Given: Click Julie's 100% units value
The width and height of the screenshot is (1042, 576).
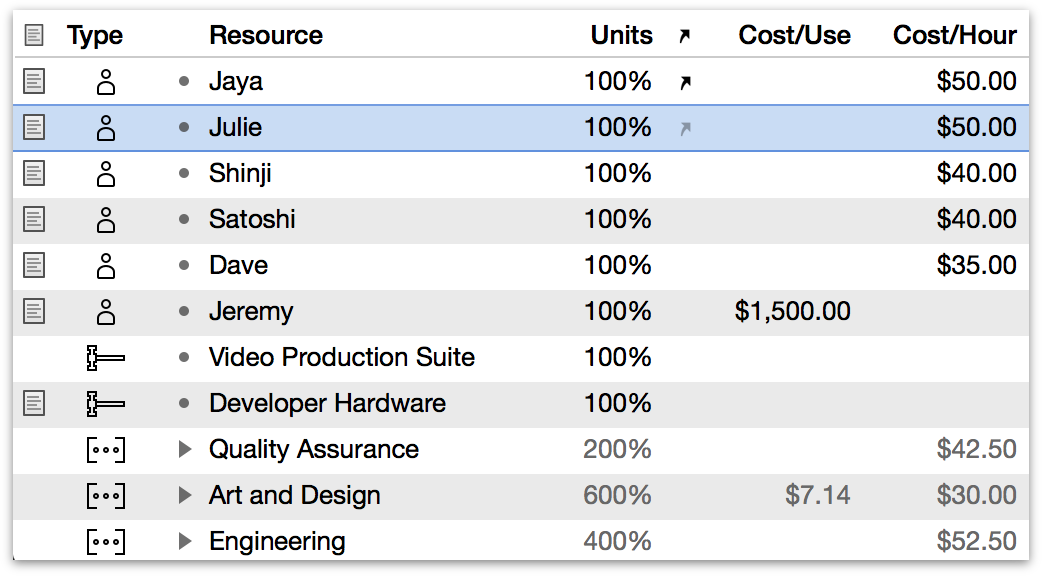Looking at the screenshot, I should pyautogui.click(x=617, y=127).
